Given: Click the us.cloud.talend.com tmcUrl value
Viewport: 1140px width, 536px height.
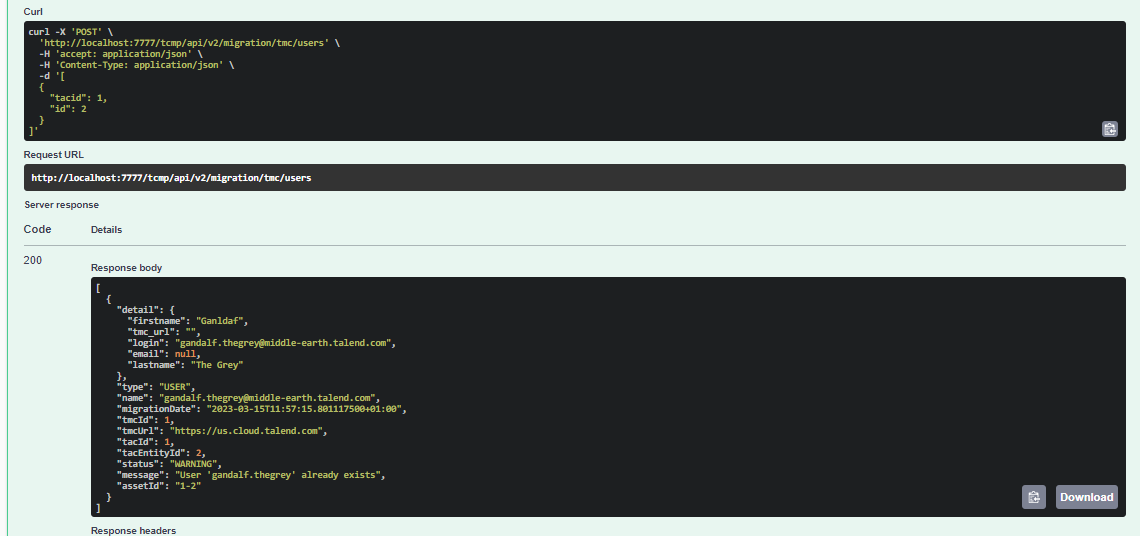Looking at the screenshot, I should (x=251, y=431).
